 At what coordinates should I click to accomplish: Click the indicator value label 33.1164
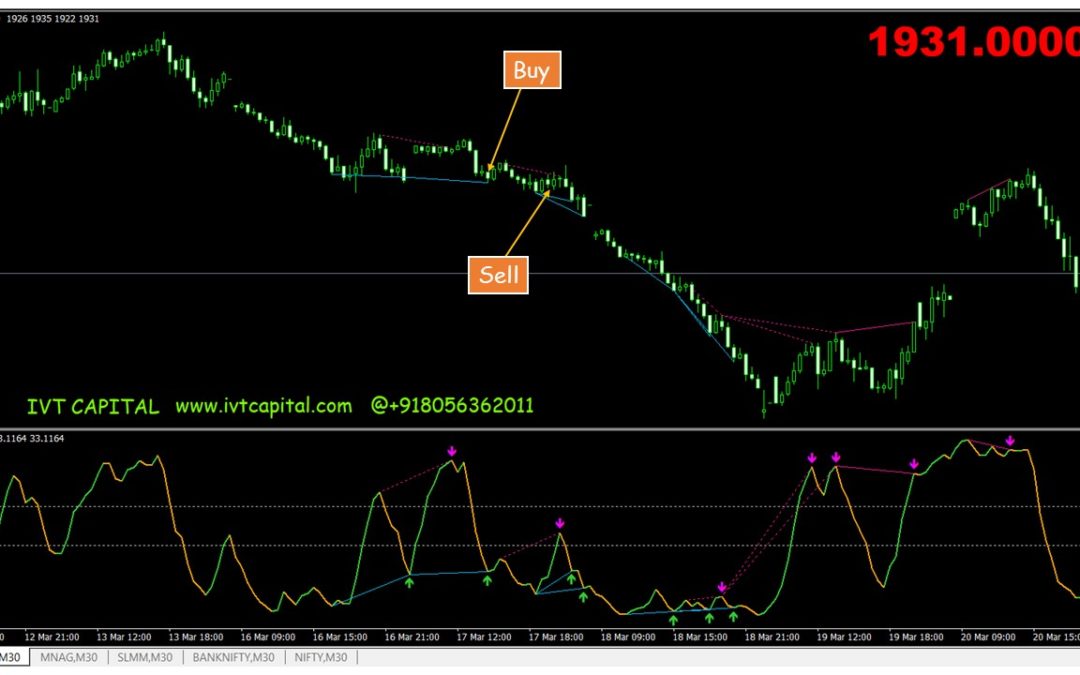[x=47, y=438]
